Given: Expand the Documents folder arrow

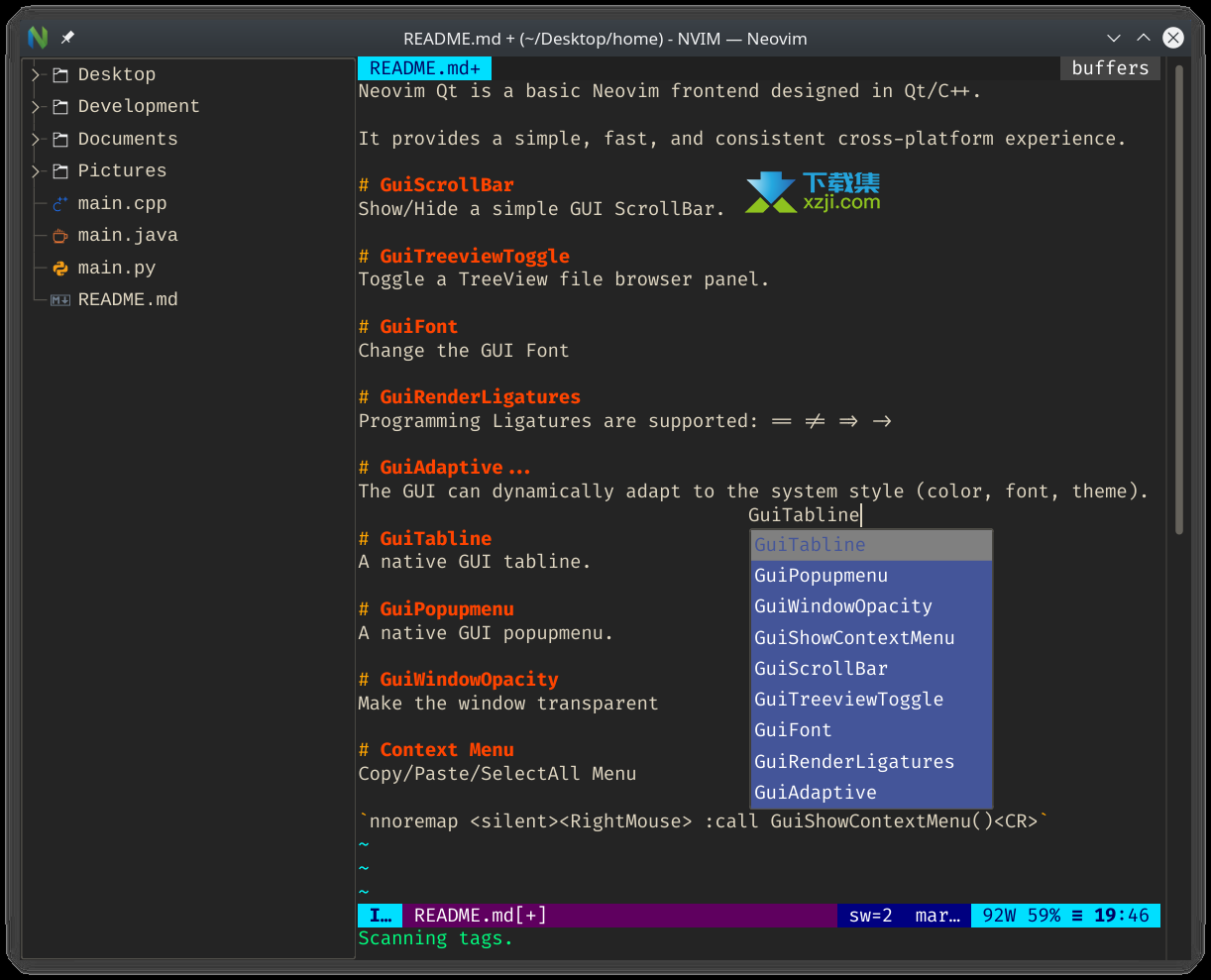Looking at the screenshot, I should [x=36, y=139].
